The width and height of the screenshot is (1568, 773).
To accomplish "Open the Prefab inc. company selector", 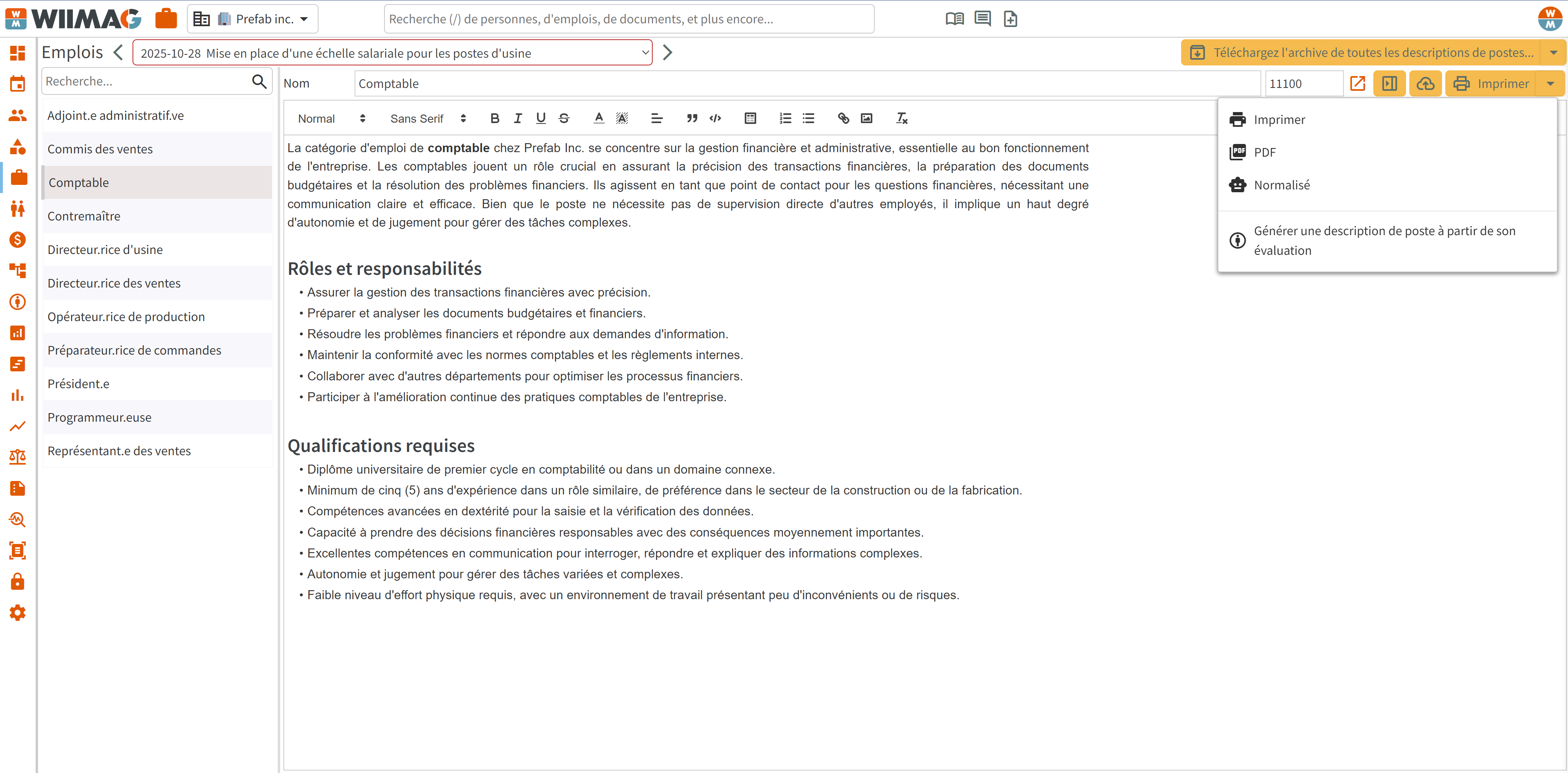I will tap(252, 19).
